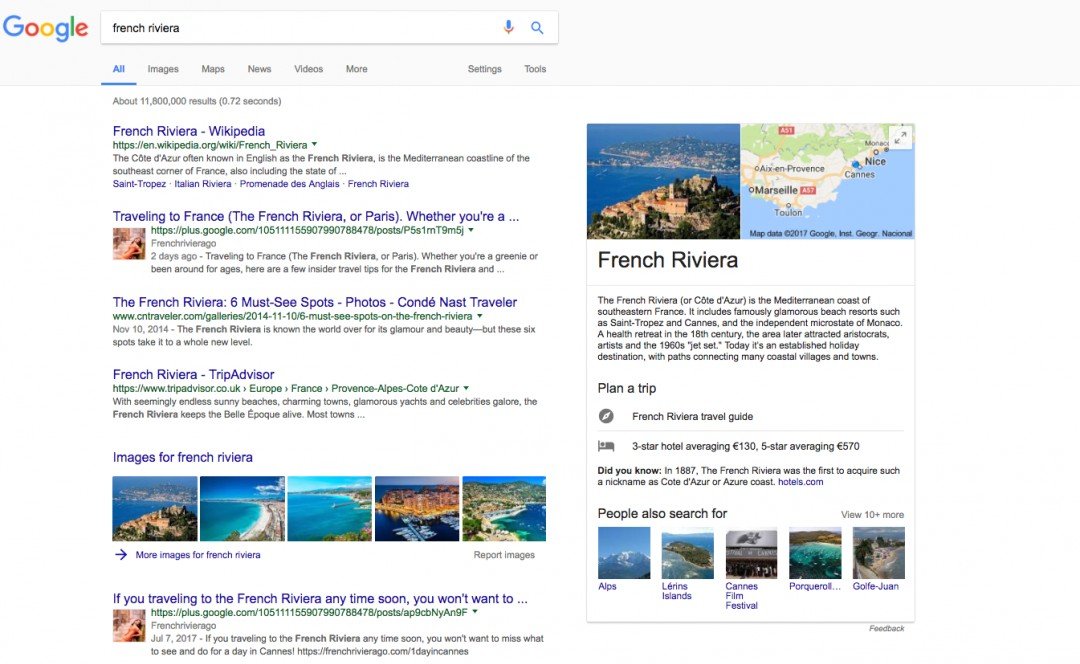
Task: Expand arrow beside plus.google.com P5s1rnT9m5j URL
Action: coord(471,230)
